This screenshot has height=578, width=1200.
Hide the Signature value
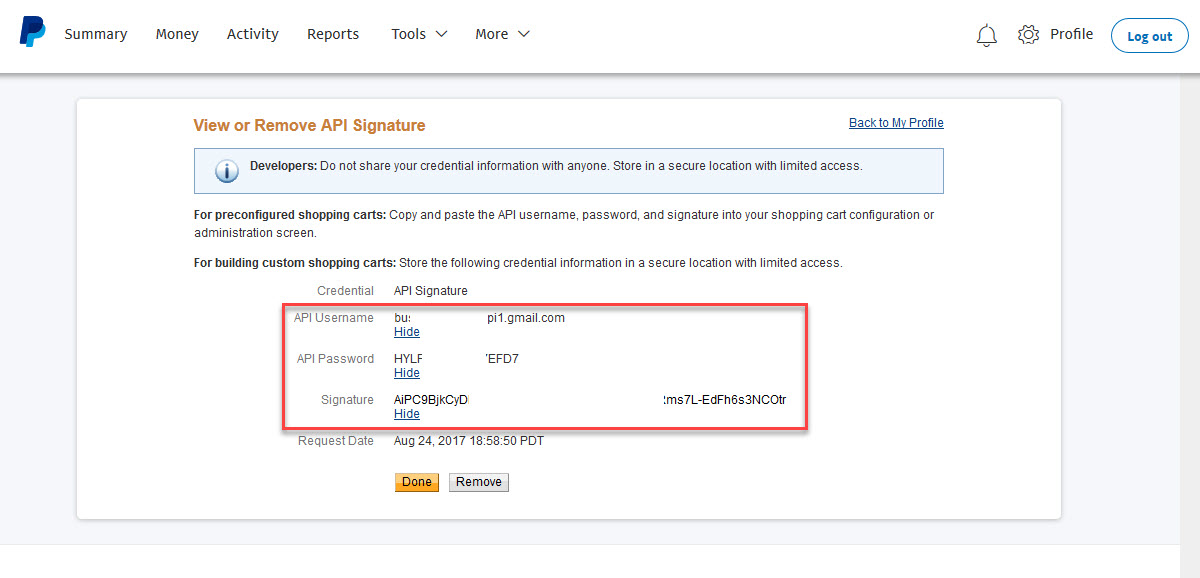pos(407,414)
